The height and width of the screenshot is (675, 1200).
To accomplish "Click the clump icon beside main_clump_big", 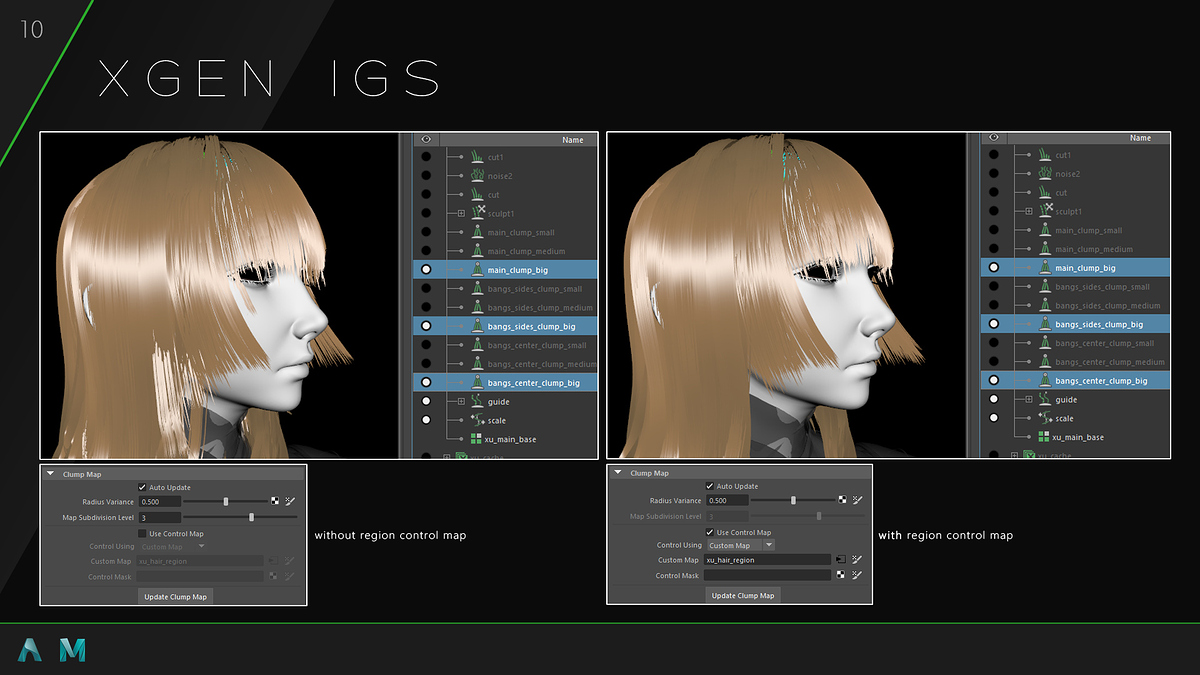I will click(x=477, y=271).
